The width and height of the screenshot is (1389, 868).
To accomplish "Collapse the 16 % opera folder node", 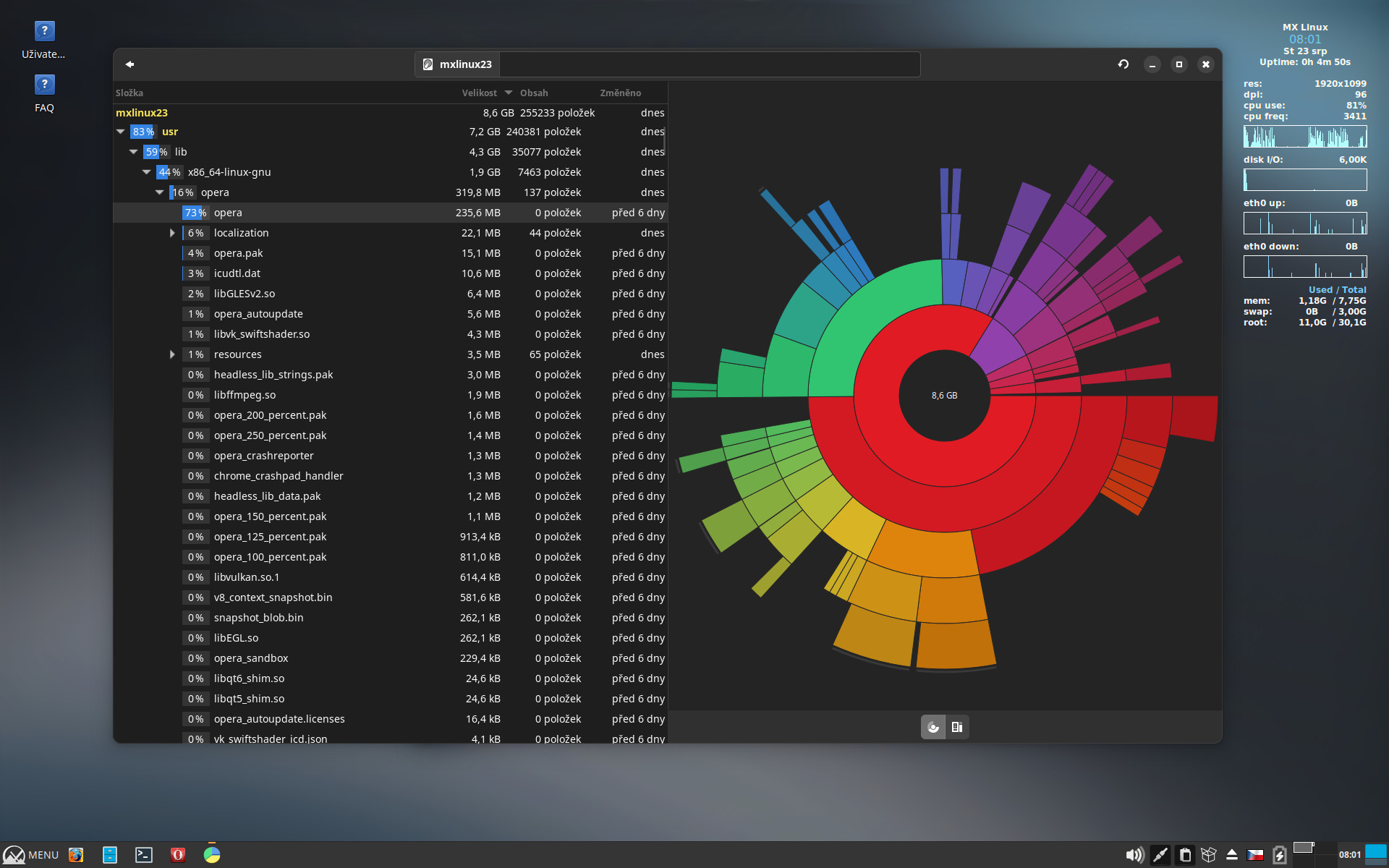I will click(x=160, y=192).
